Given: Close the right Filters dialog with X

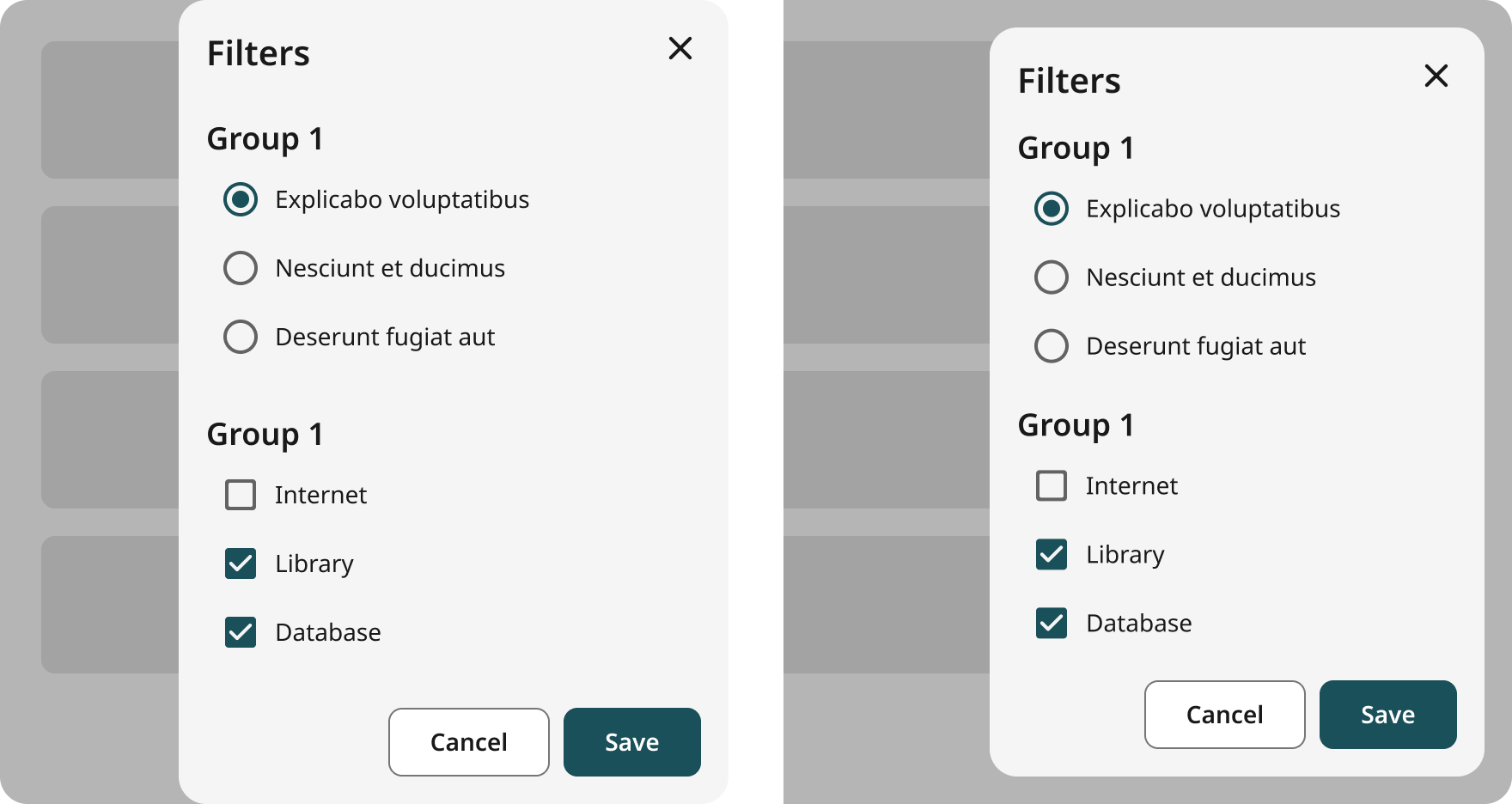Looking at the screenshot, I should (x=1436, y=76).
